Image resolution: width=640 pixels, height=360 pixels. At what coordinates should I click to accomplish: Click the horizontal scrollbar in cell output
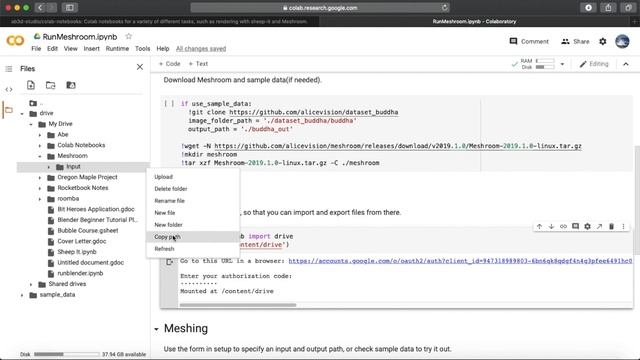click(x=238, y=305)
